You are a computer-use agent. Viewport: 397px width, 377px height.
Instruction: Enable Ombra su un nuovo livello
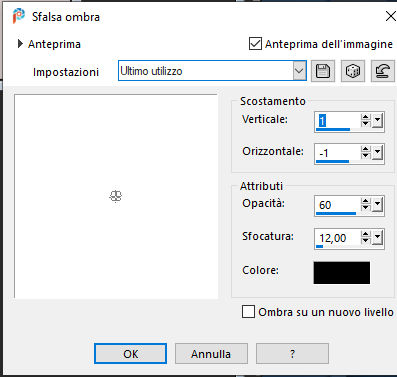point(248,312)
